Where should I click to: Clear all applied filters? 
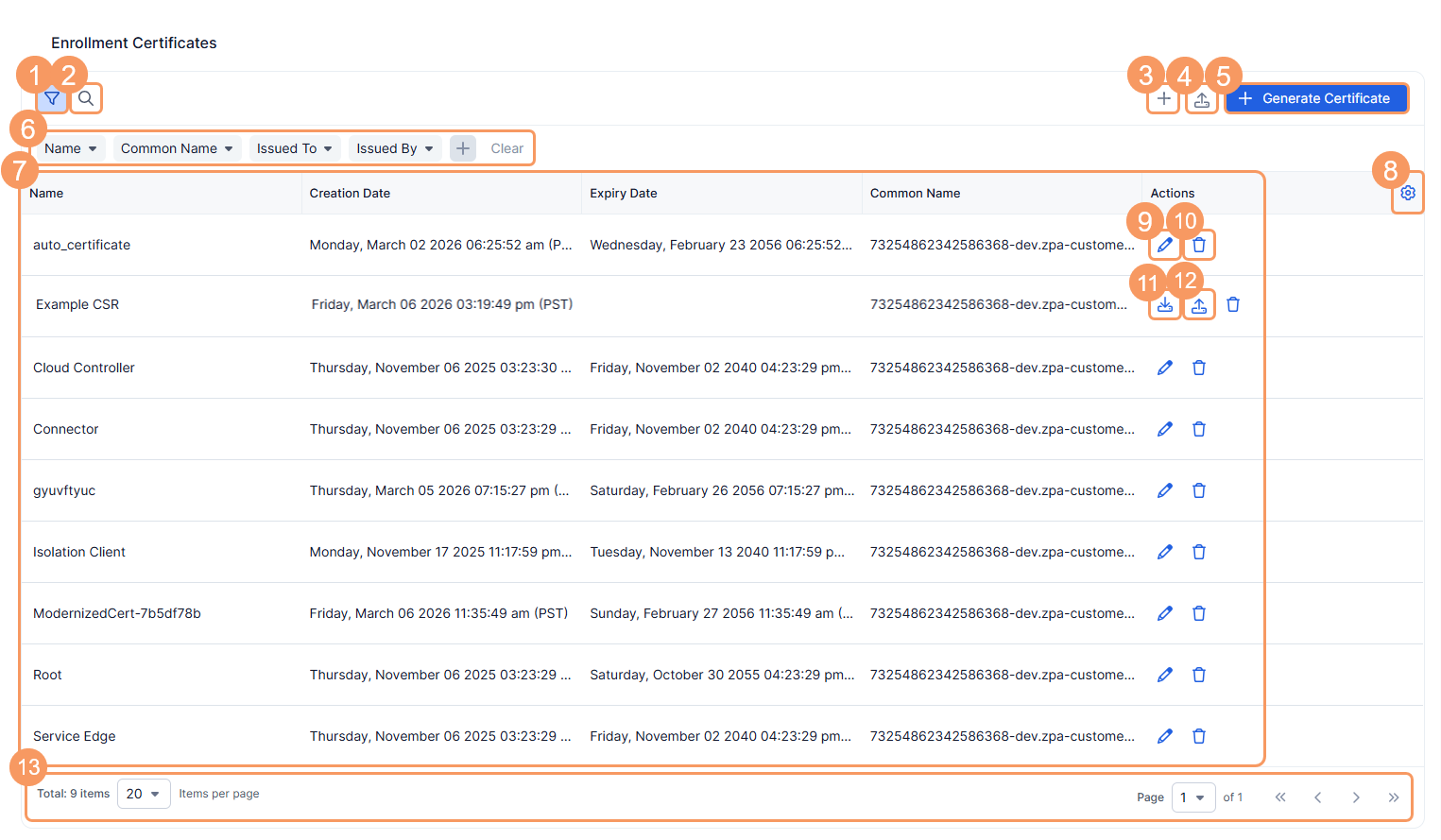(x=506, y=148)
